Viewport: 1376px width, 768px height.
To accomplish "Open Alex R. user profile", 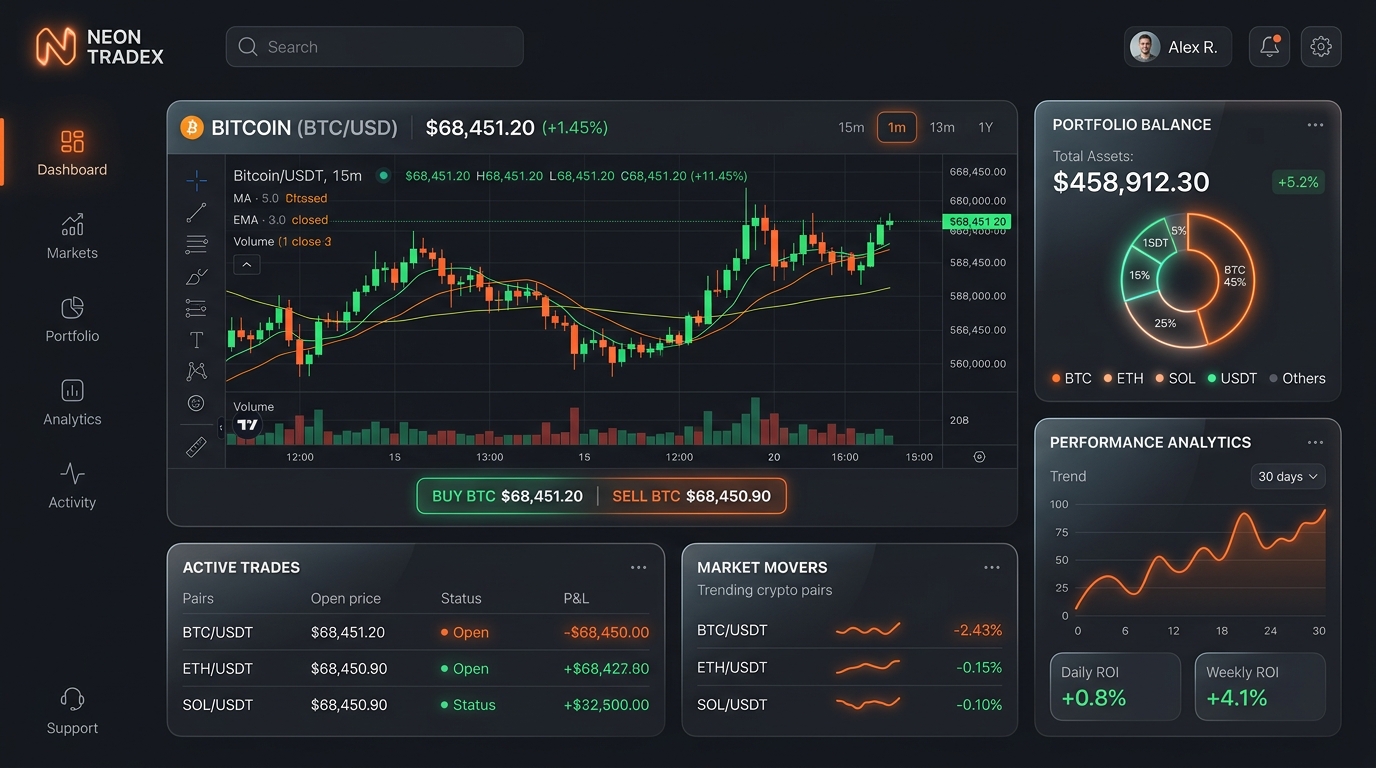I will pos(1178,47).
